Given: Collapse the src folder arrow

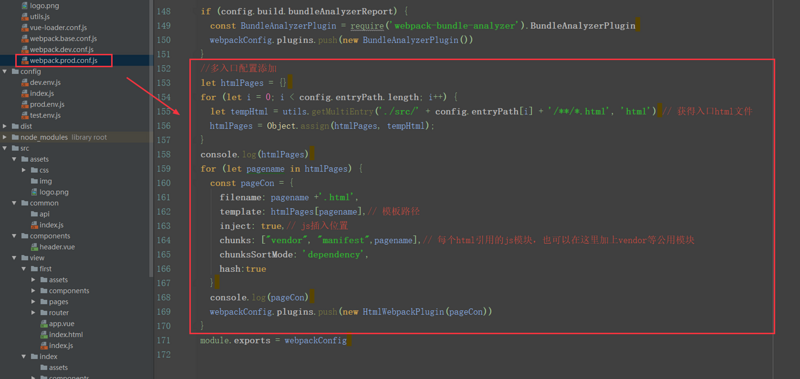Looking at the screenshot, I should (x=5, y=148).
